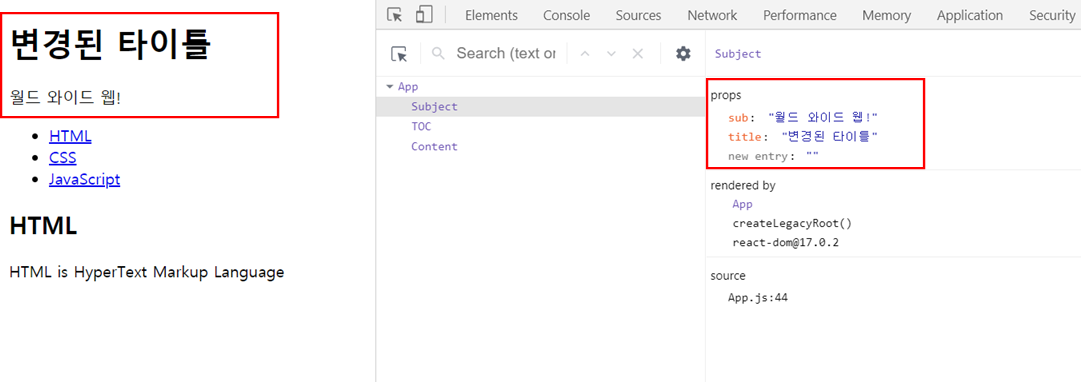Screen dimensions: 1081x382
Task: Activate the DevTools inspect element icon
Action: pos(394,14)
